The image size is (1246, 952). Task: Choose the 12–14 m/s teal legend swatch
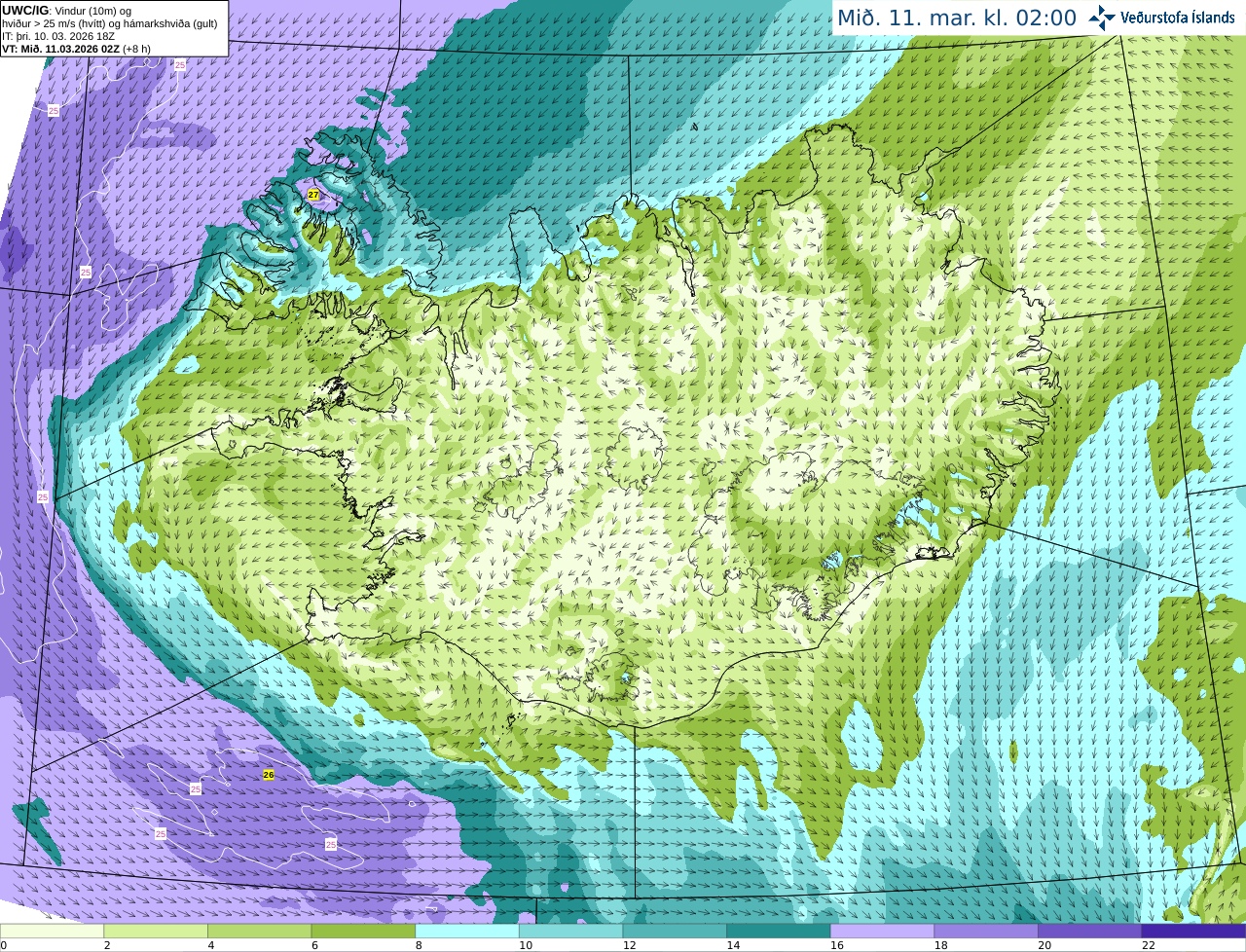coord(675,931)
